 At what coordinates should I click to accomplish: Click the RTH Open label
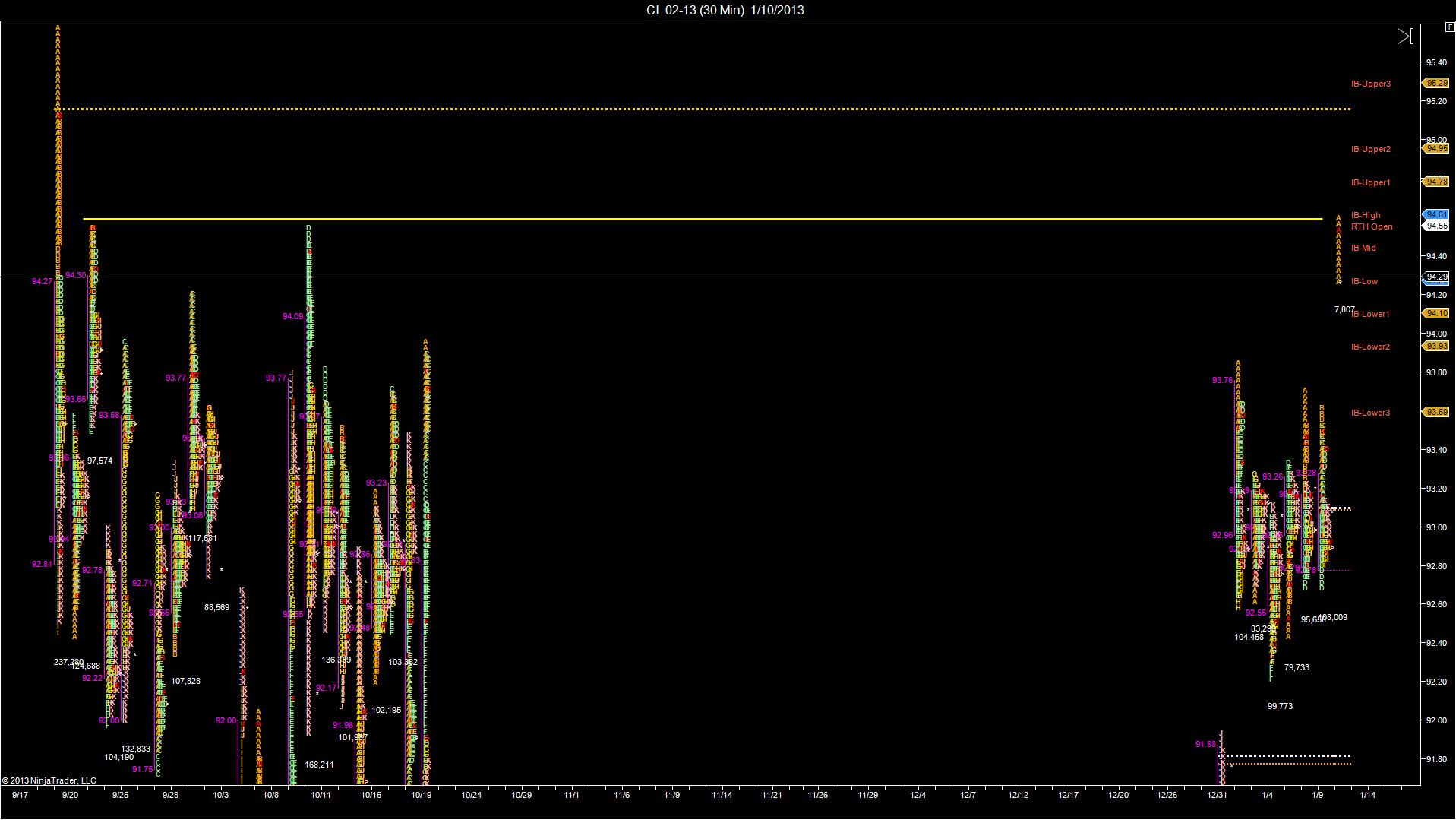click(x=1372, y=226)
